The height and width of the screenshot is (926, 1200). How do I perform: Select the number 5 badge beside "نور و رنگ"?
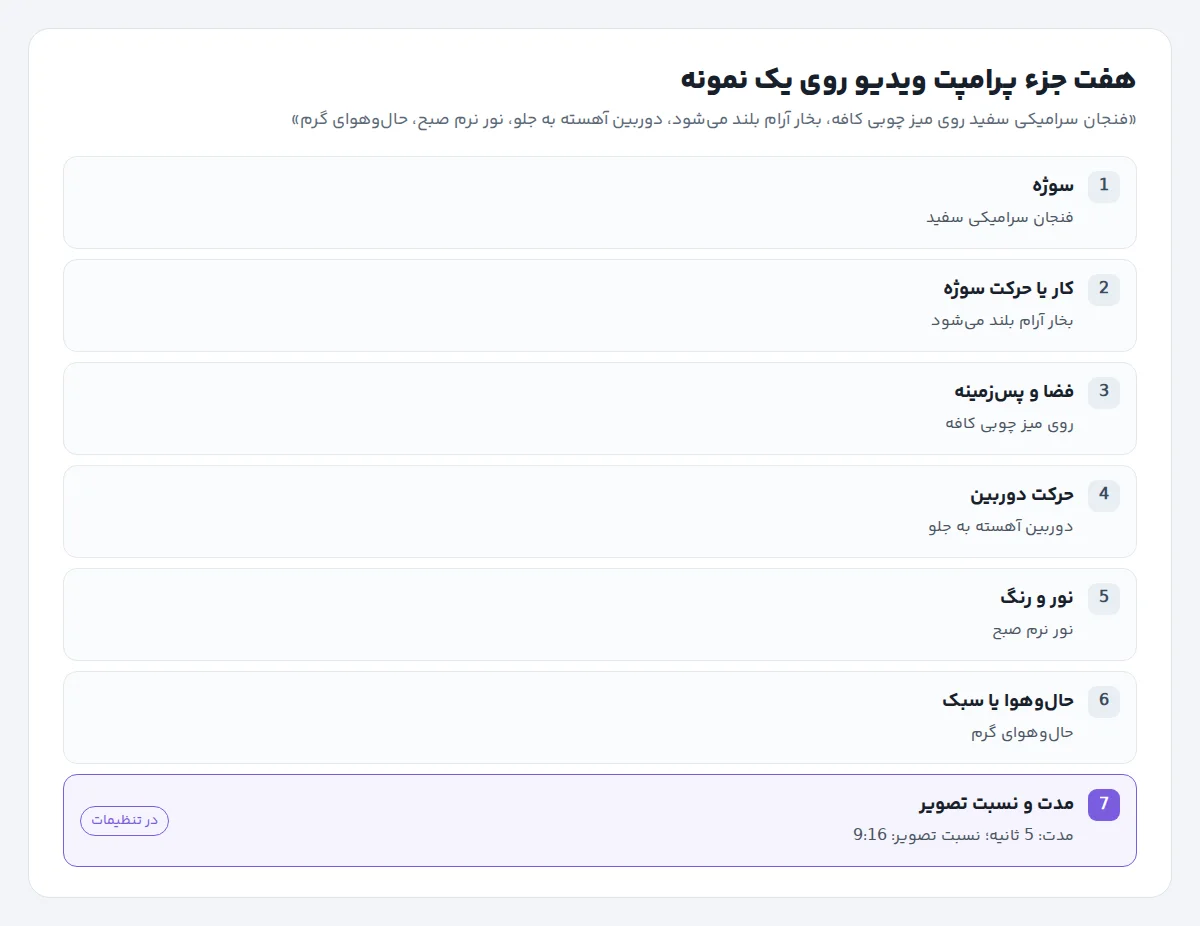point(1104,598)
